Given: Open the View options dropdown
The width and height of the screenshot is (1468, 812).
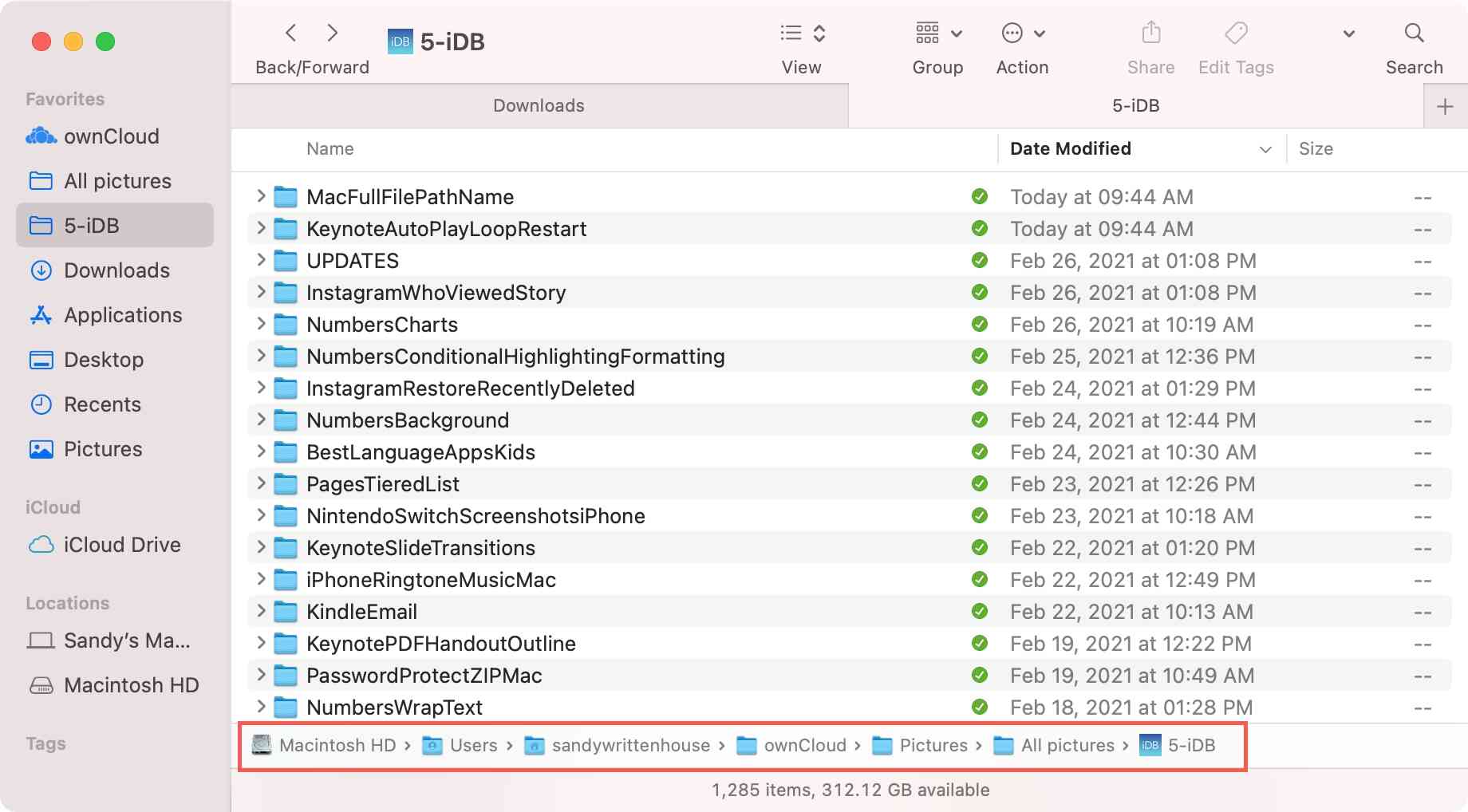Looking at the screenshot, I should (x=802, y=34).
